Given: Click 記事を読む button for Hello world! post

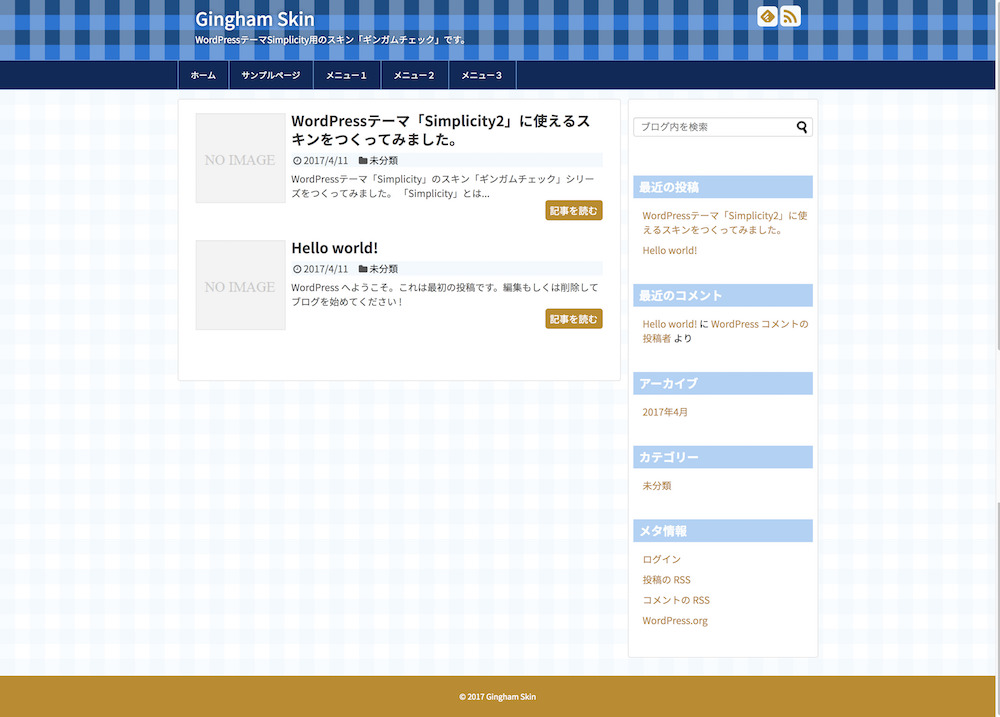Looking at the screenshot, I should (x=573, y=319).
